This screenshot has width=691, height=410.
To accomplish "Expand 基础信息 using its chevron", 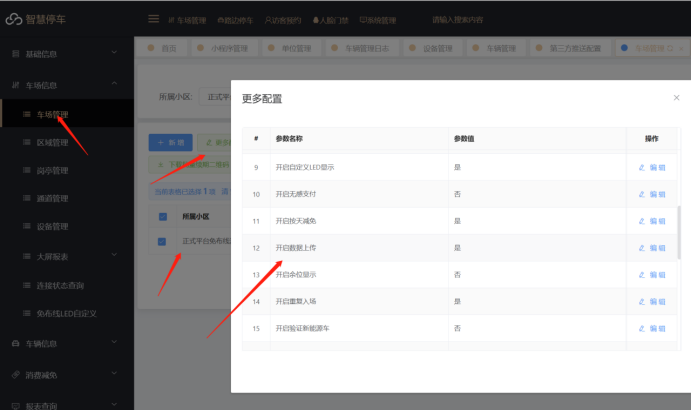I will pos(114,52).
